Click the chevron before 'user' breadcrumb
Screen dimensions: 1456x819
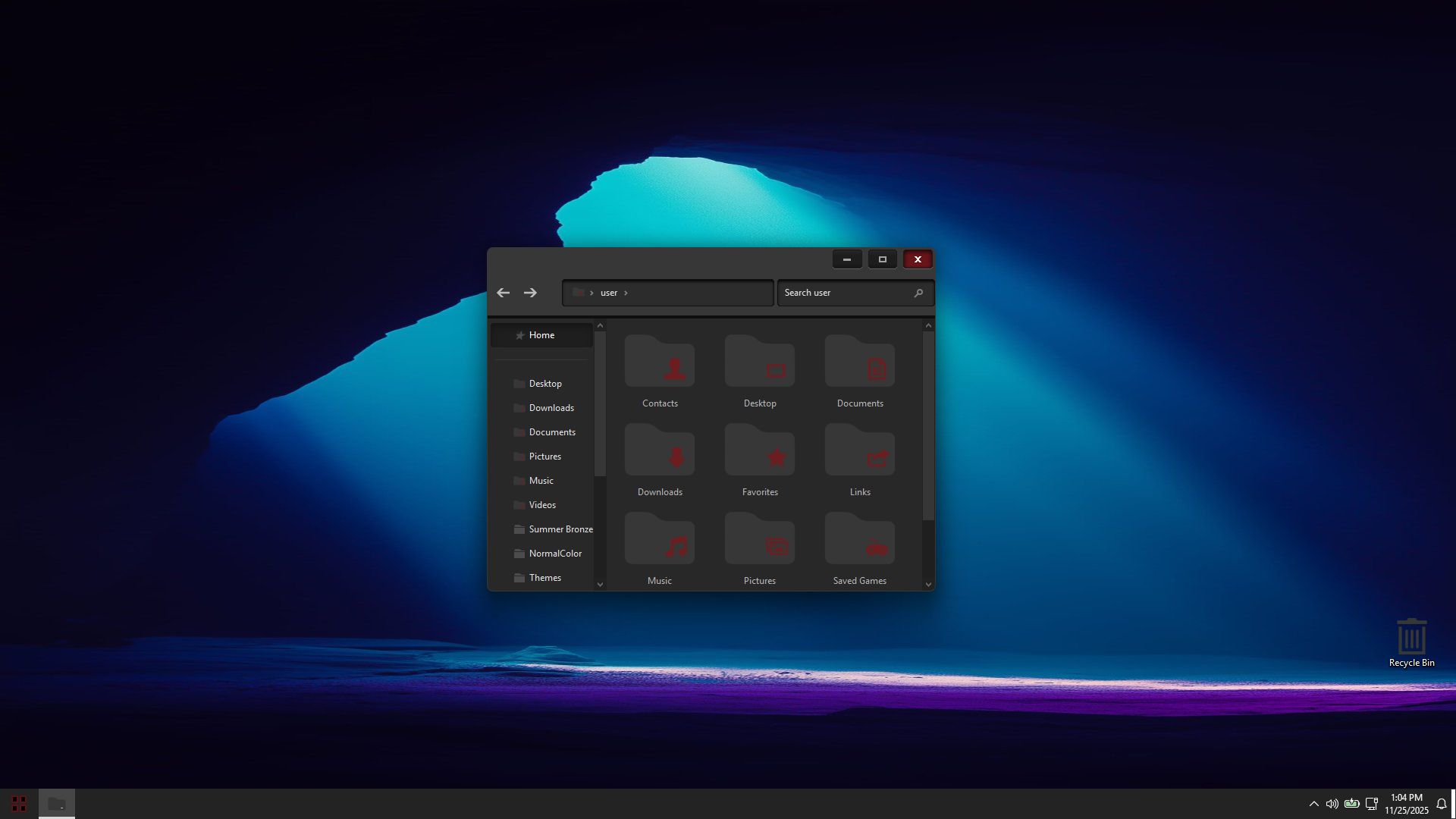pyautogui.click(x=591, y=293)
